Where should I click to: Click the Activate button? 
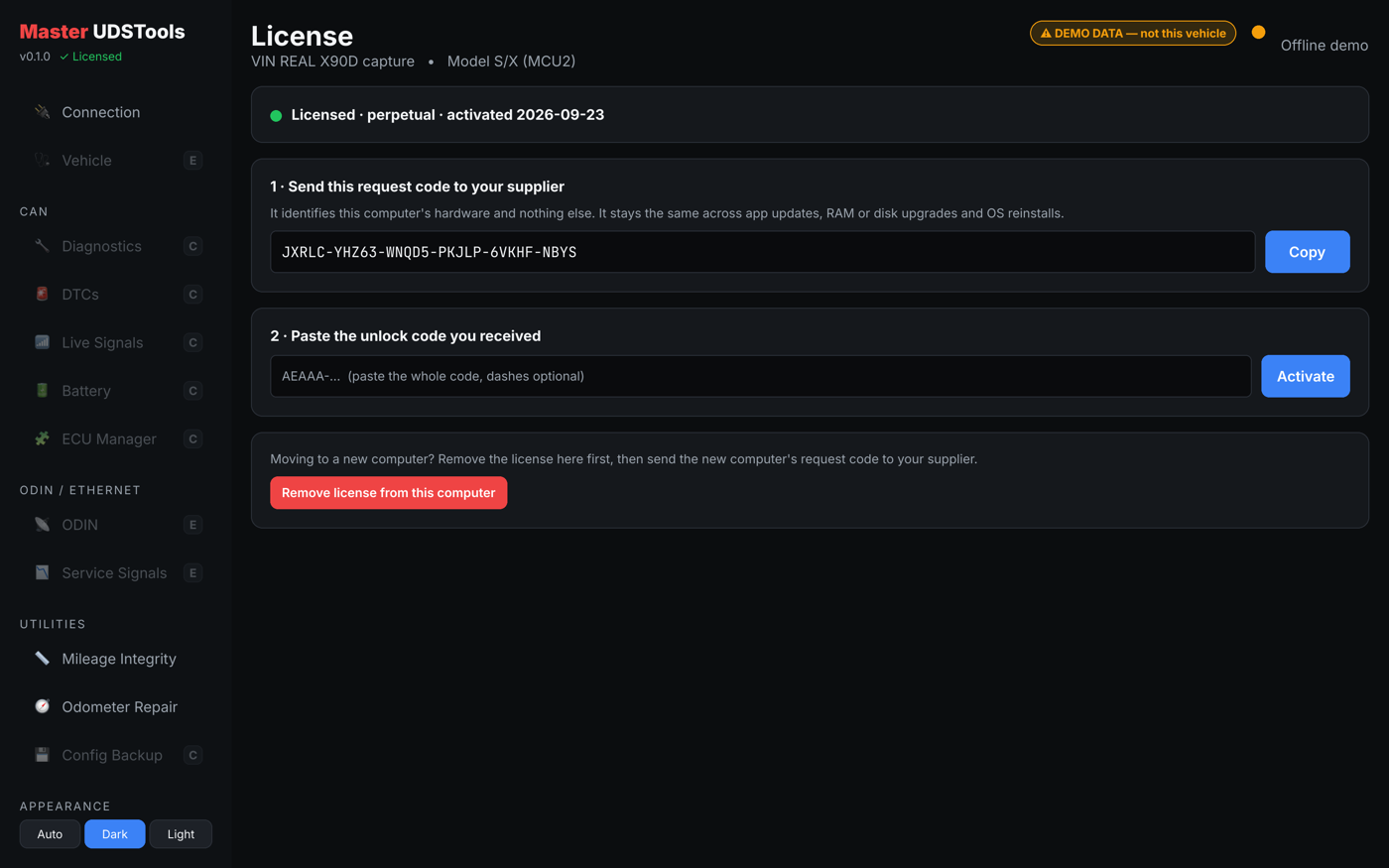tap(1305, 376)
